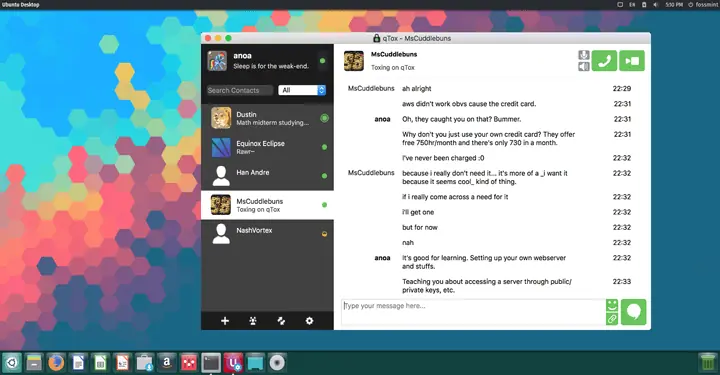Select Equinox Eclipse contact
Image resolution: width=720 pixels, height=375 pixels.
(x=267, y=147)
